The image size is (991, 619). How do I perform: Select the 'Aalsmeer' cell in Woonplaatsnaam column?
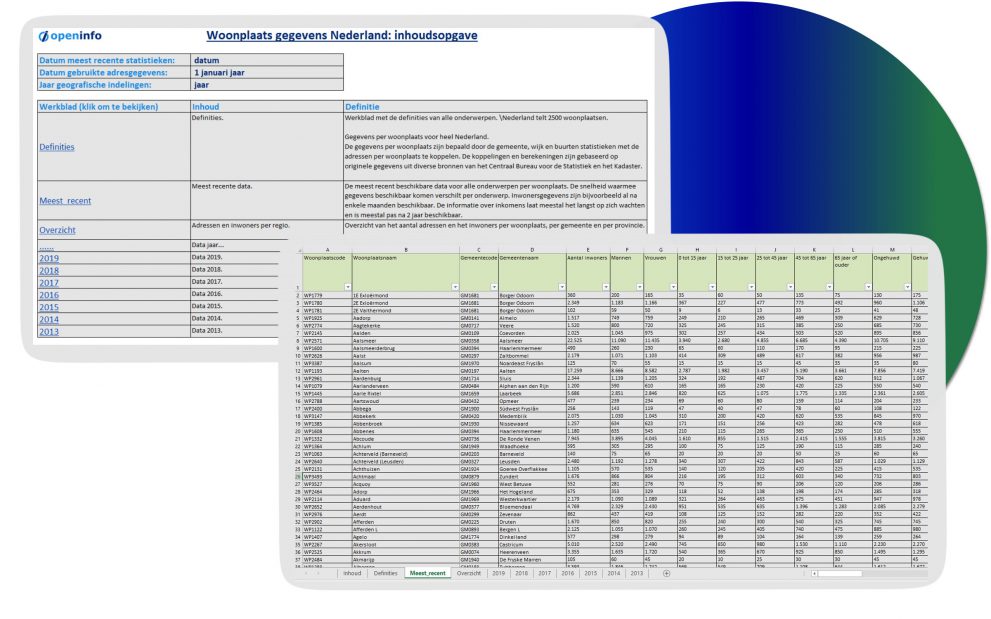point(406,340)
